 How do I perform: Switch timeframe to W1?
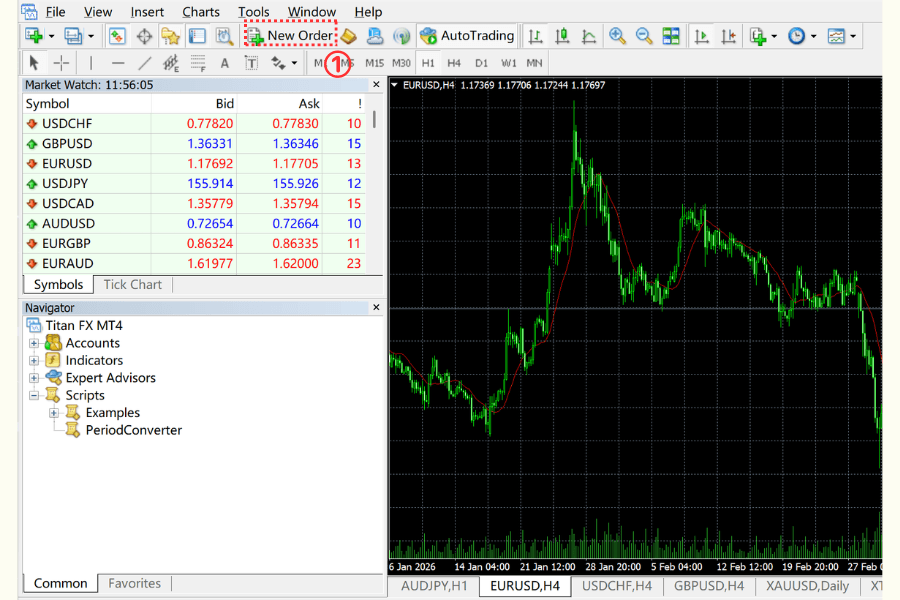[x=509, y=63]
